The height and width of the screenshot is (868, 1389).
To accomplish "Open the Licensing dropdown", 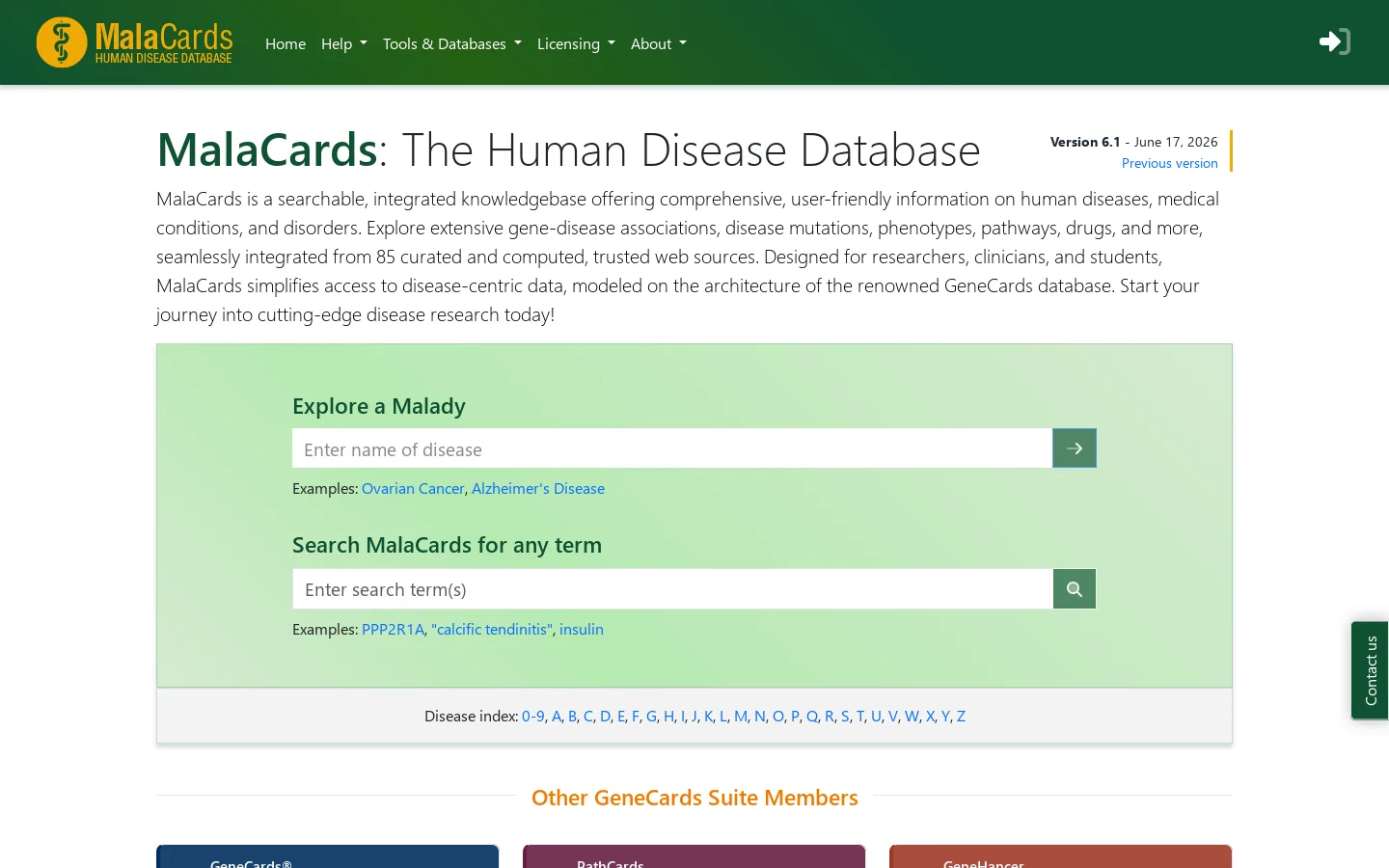I will click(576, 43).
